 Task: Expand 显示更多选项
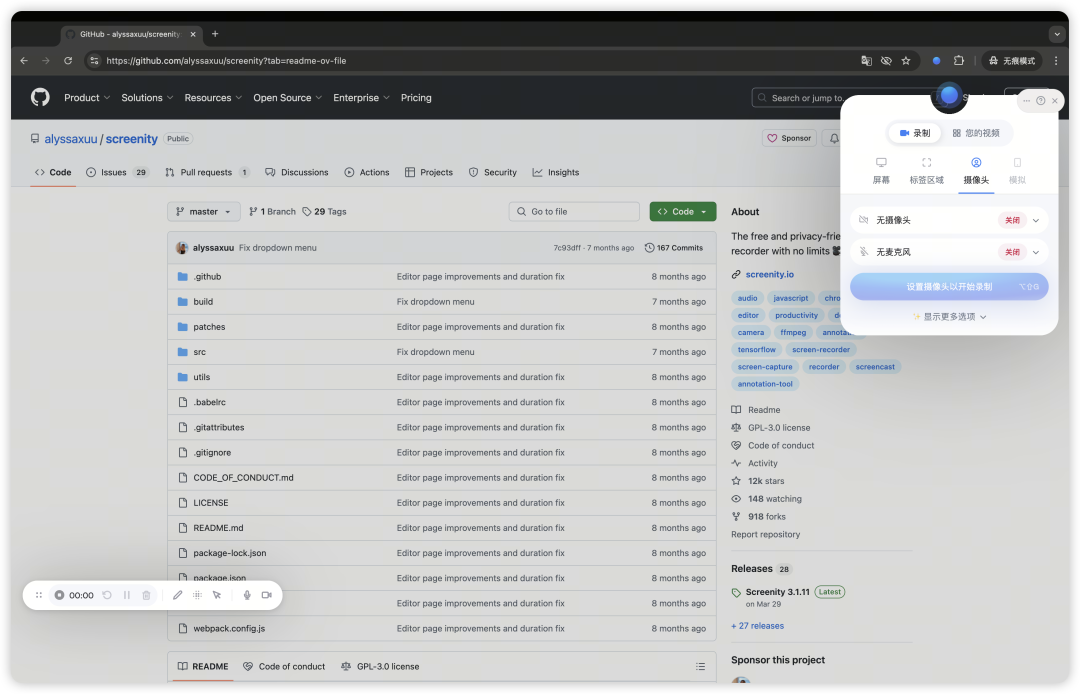point(949,317)
